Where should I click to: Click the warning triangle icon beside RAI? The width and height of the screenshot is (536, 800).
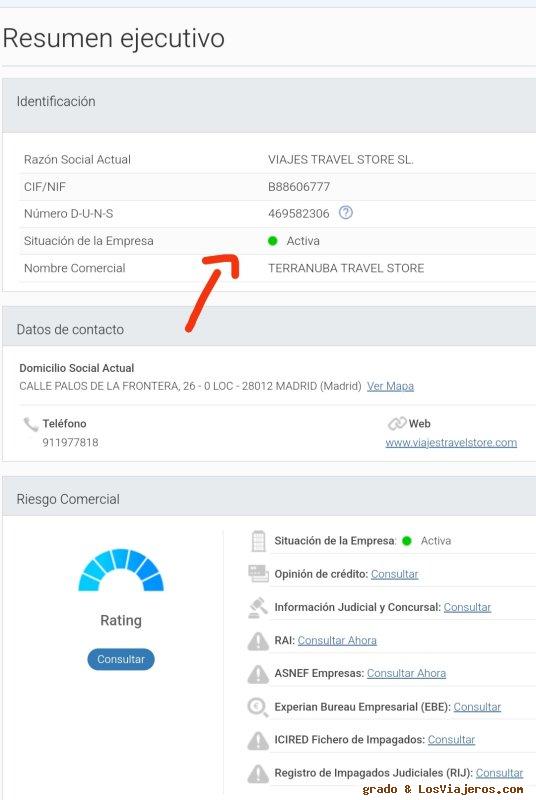tap(258, 641)
